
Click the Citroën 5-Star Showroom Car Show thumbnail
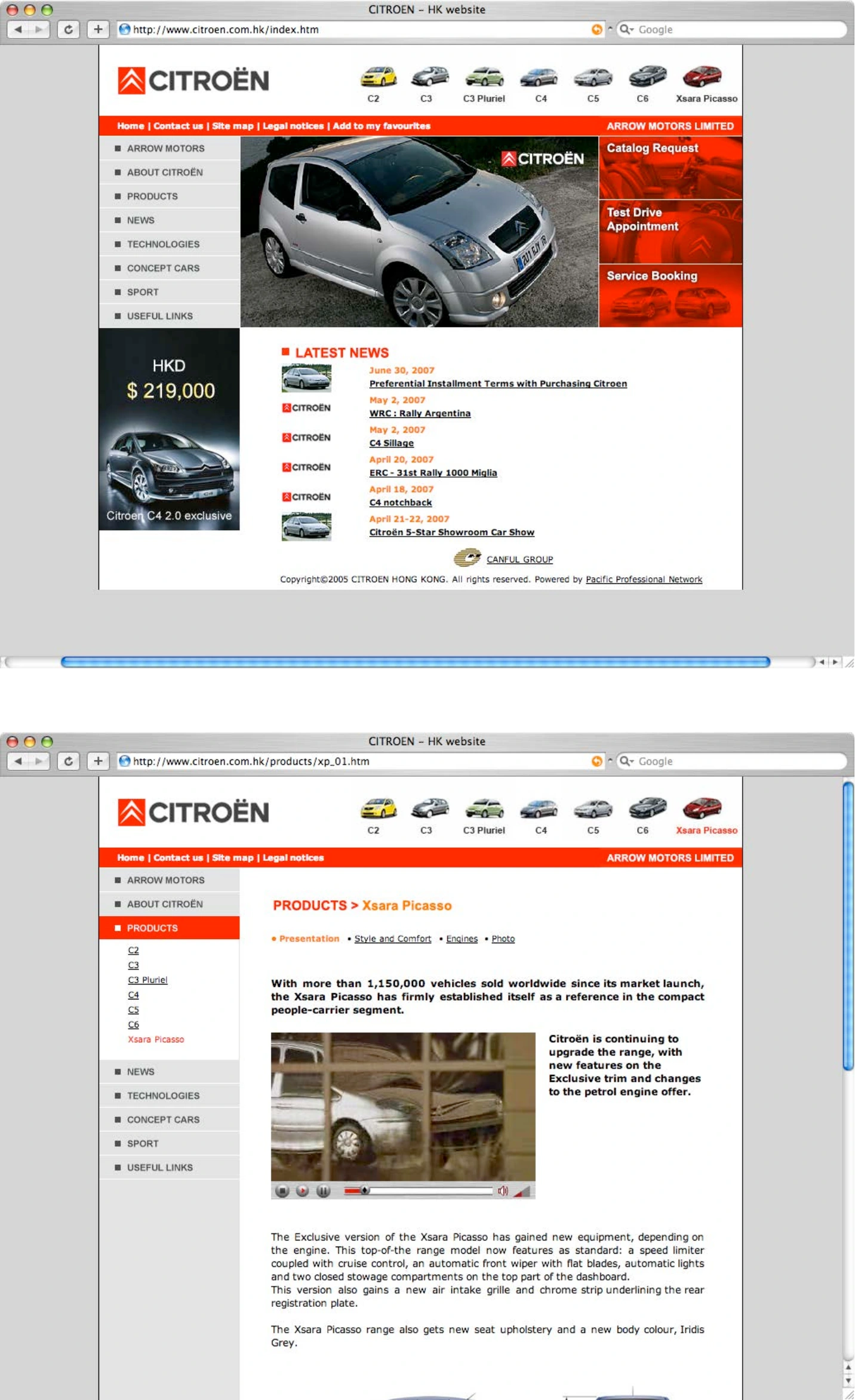click(x=306, y=527)
